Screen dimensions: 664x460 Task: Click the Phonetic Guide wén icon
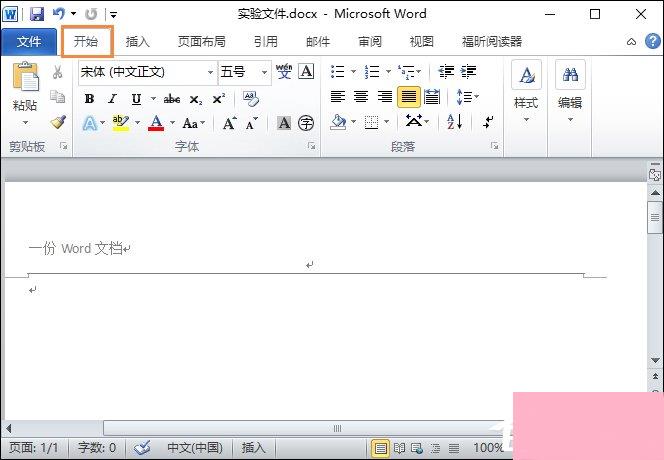[x=284, y=71]
